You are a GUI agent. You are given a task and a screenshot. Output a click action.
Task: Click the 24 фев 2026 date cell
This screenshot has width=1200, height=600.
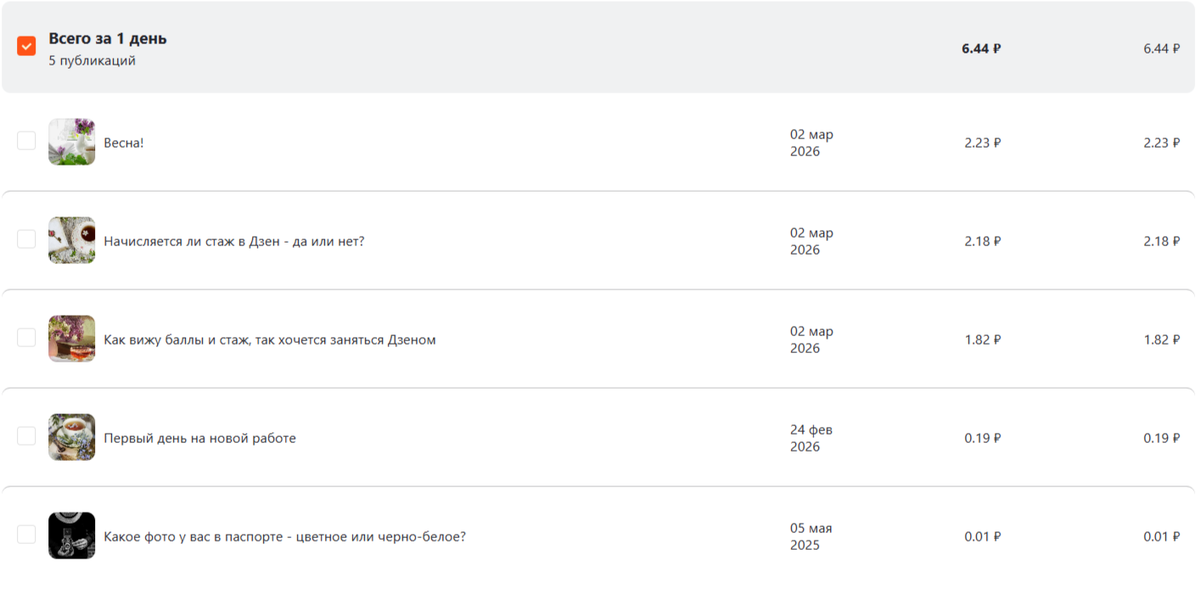811,438
